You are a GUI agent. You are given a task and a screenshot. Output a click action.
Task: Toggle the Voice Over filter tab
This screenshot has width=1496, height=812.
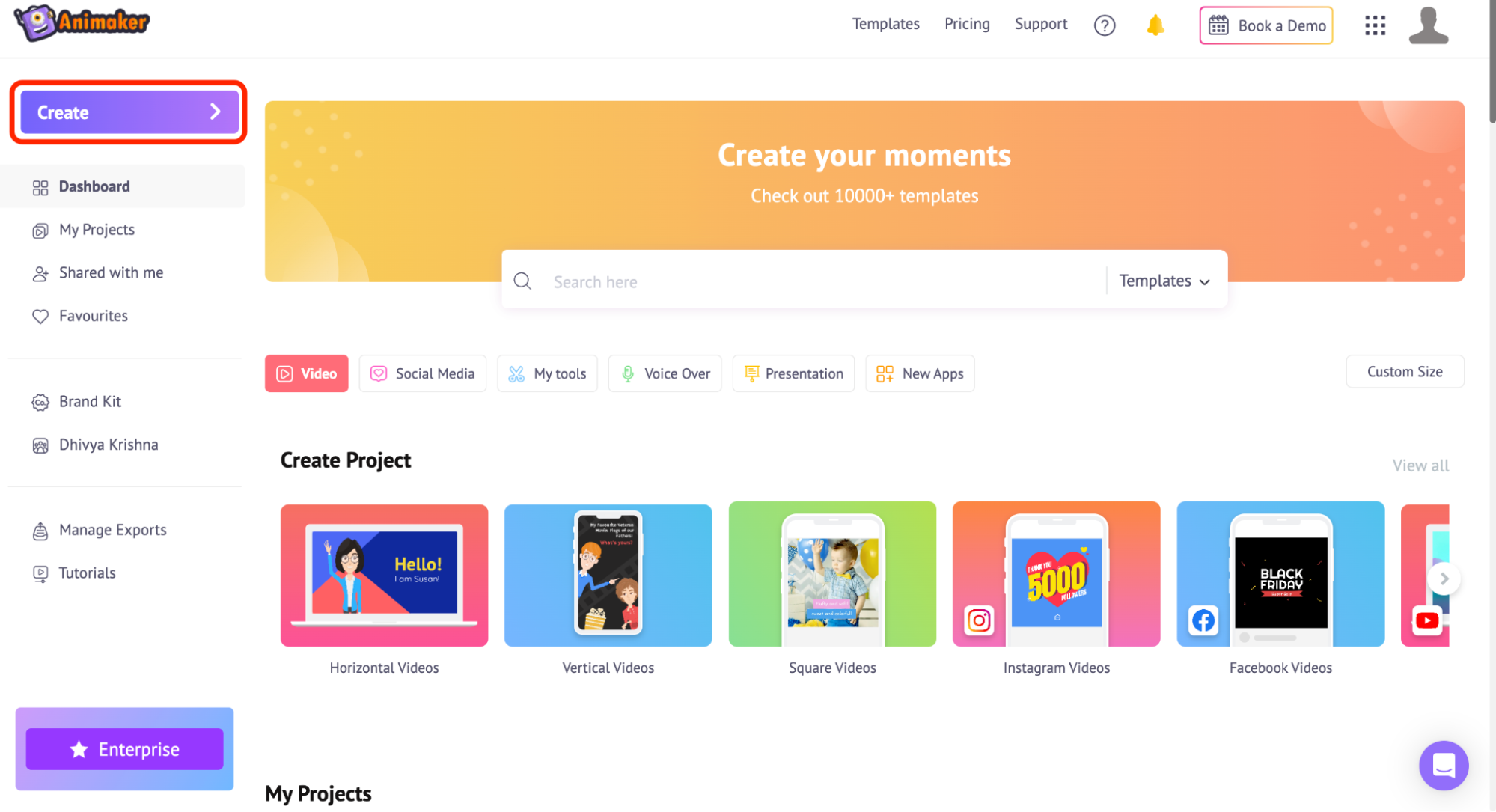[x=665, y=373]
